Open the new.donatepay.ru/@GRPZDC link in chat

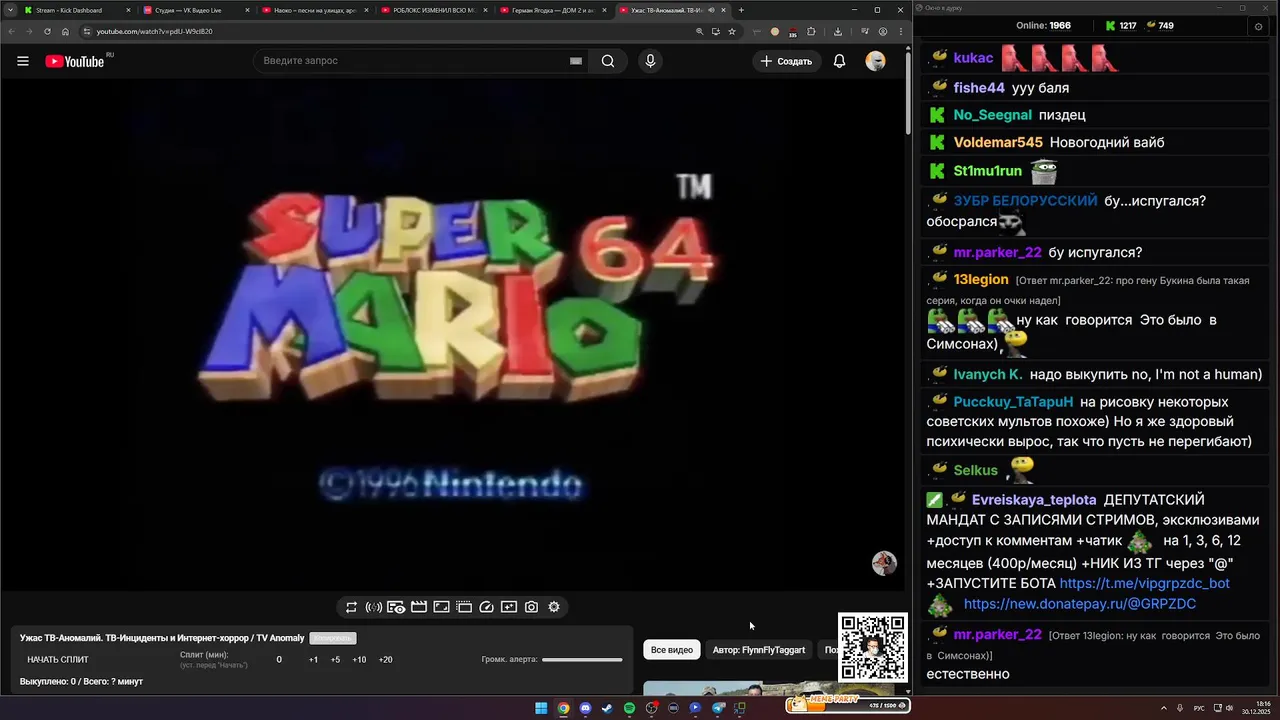pyautogui.click(x=1079, y=604)
